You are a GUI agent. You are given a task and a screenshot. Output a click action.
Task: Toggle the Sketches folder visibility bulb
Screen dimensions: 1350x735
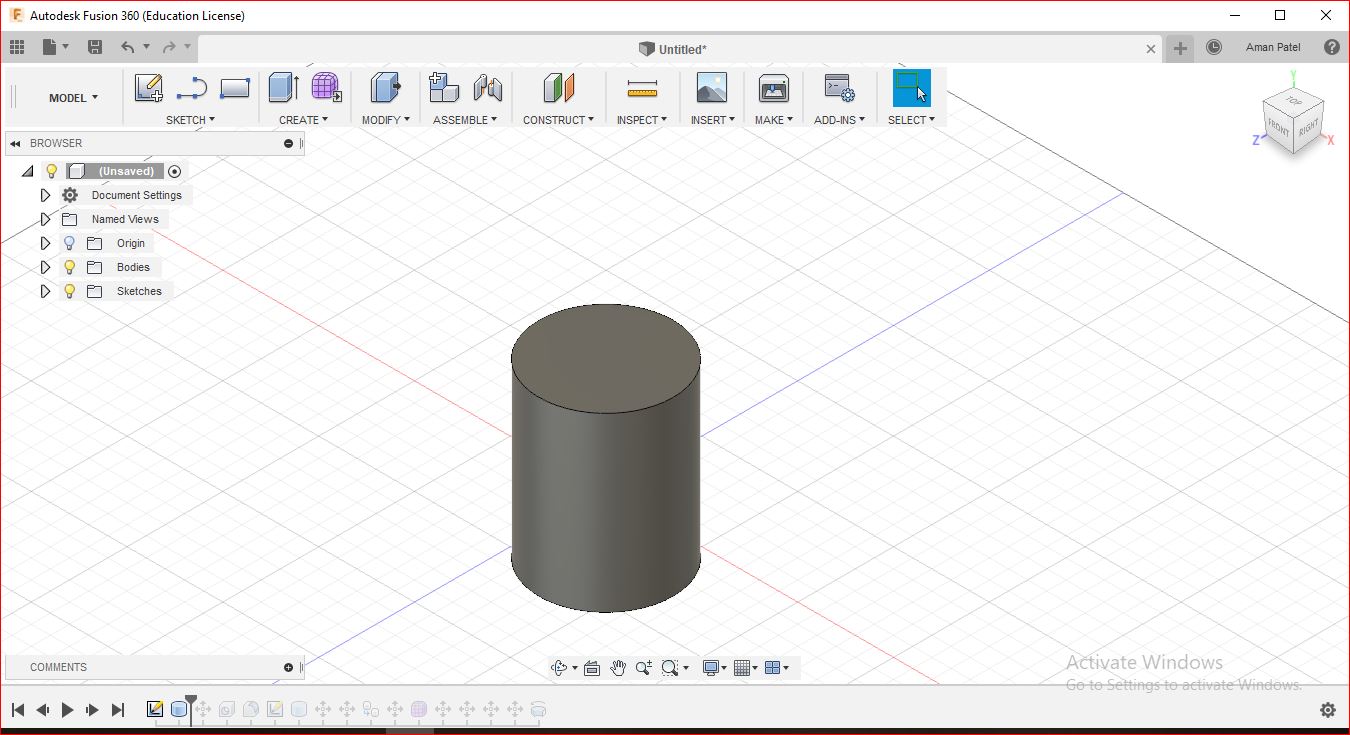click(x=69, y=291)
